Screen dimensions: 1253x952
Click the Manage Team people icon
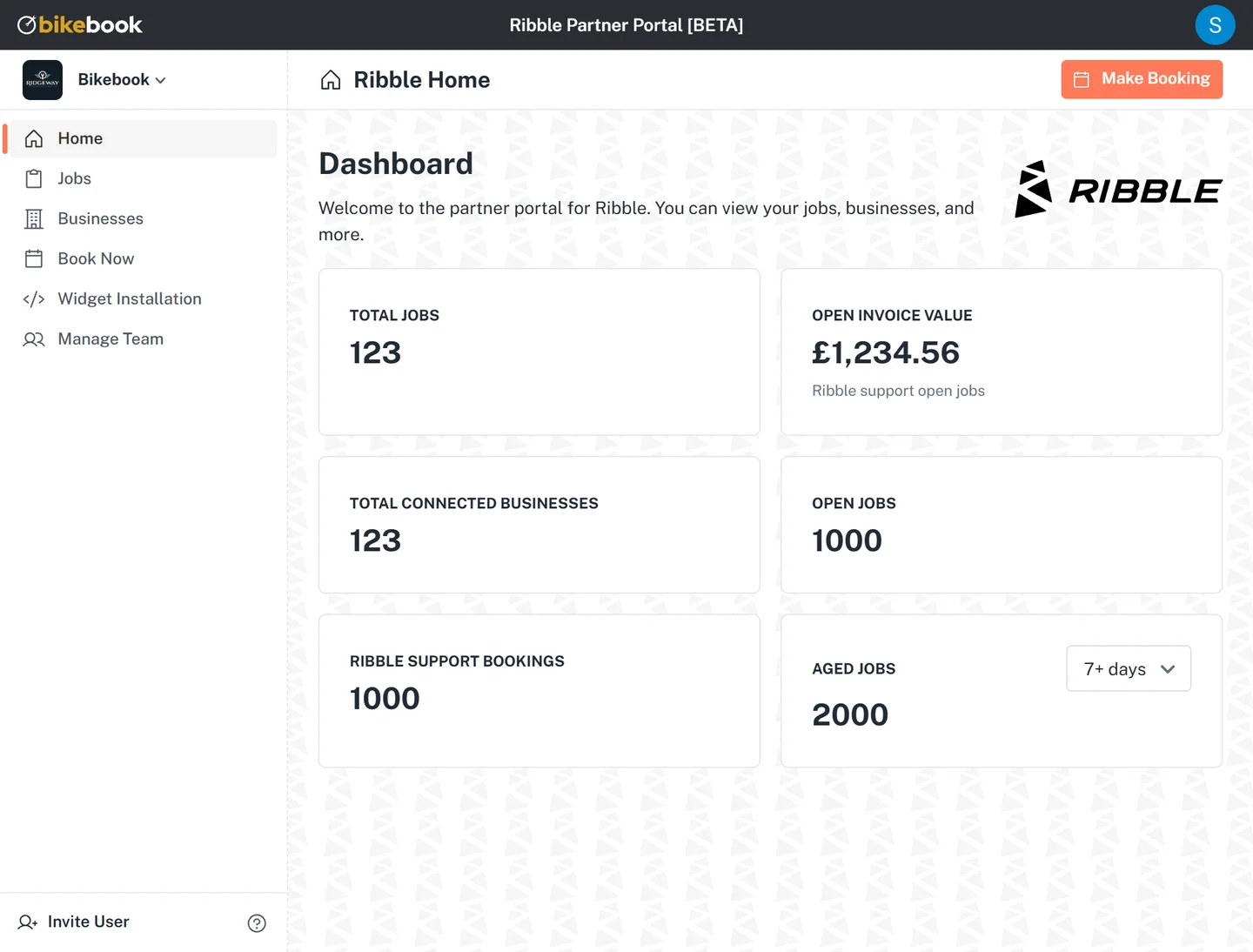34,339
